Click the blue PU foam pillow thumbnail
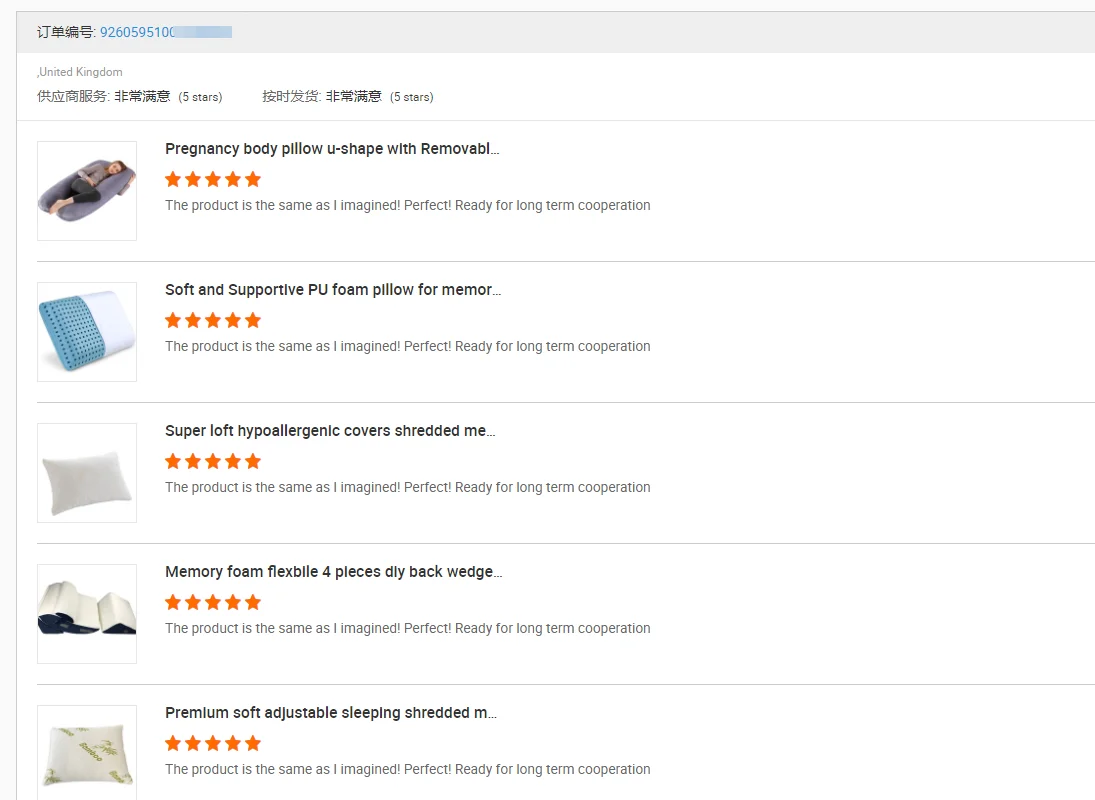The width and height of the screenshot is (1095, 800). click(87, 331)
